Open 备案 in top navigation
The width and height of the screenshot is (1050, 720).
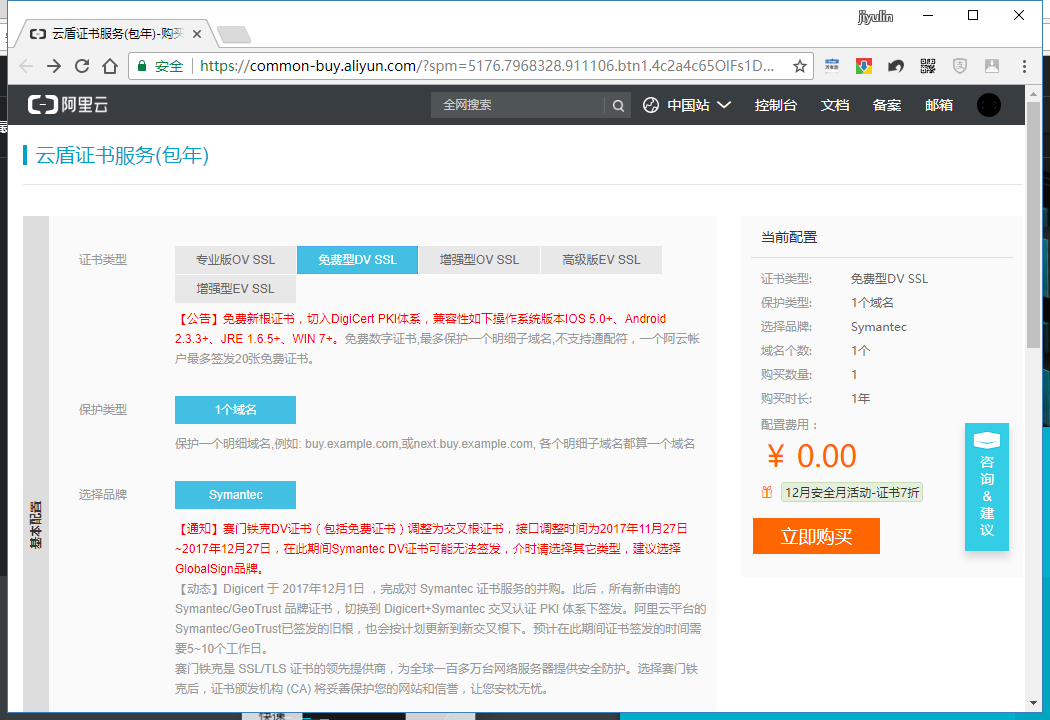click(887, 105)
